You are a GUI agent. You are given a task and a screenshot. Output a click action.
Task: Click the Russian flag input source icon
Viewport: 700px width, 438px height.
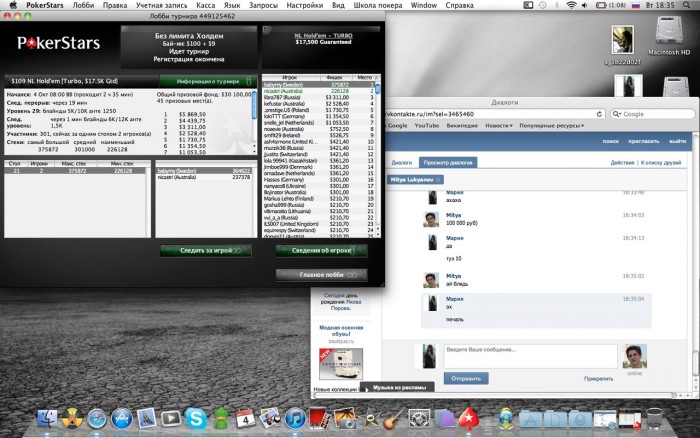click(x=636, y=5)
